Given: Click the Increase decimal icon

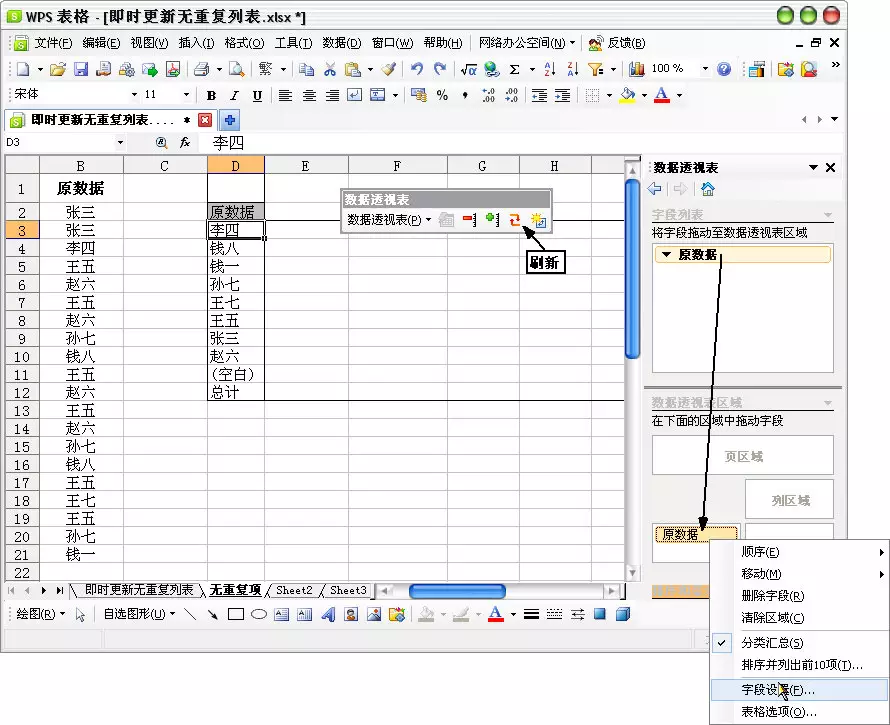Looking at the screenshot, I should [488, 95].
